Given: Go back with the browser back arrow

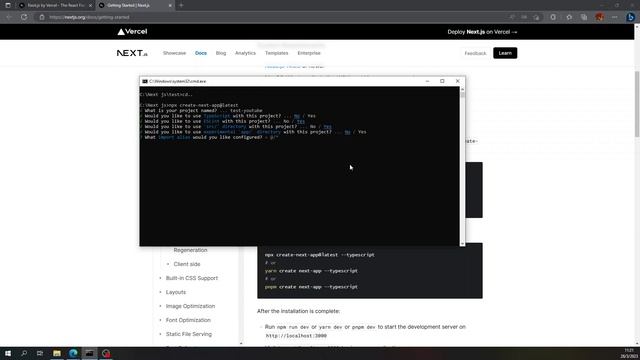Looking at the screenshot, I should pyautogui.click(x=9, y=17).
